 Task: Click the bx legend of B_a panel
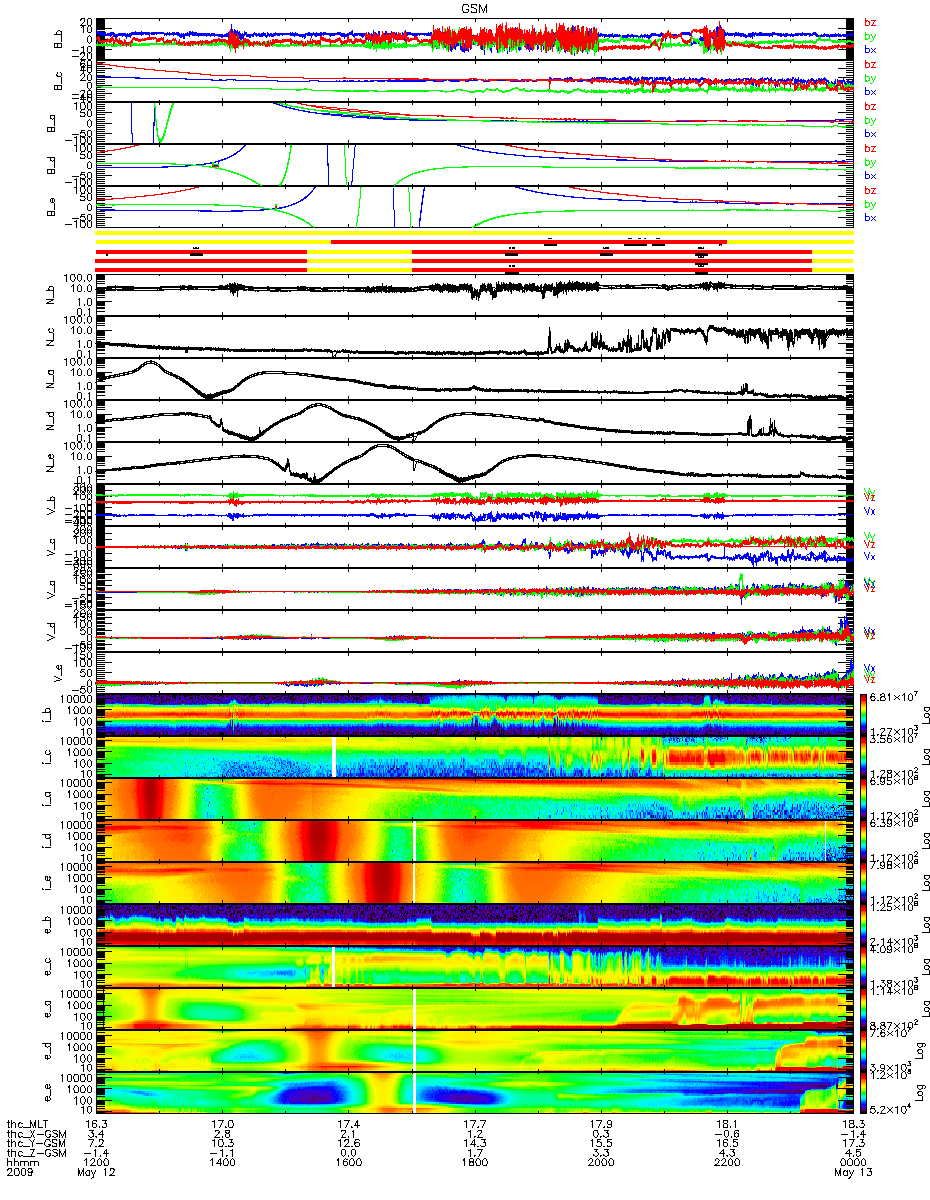(x=870, y=134)
